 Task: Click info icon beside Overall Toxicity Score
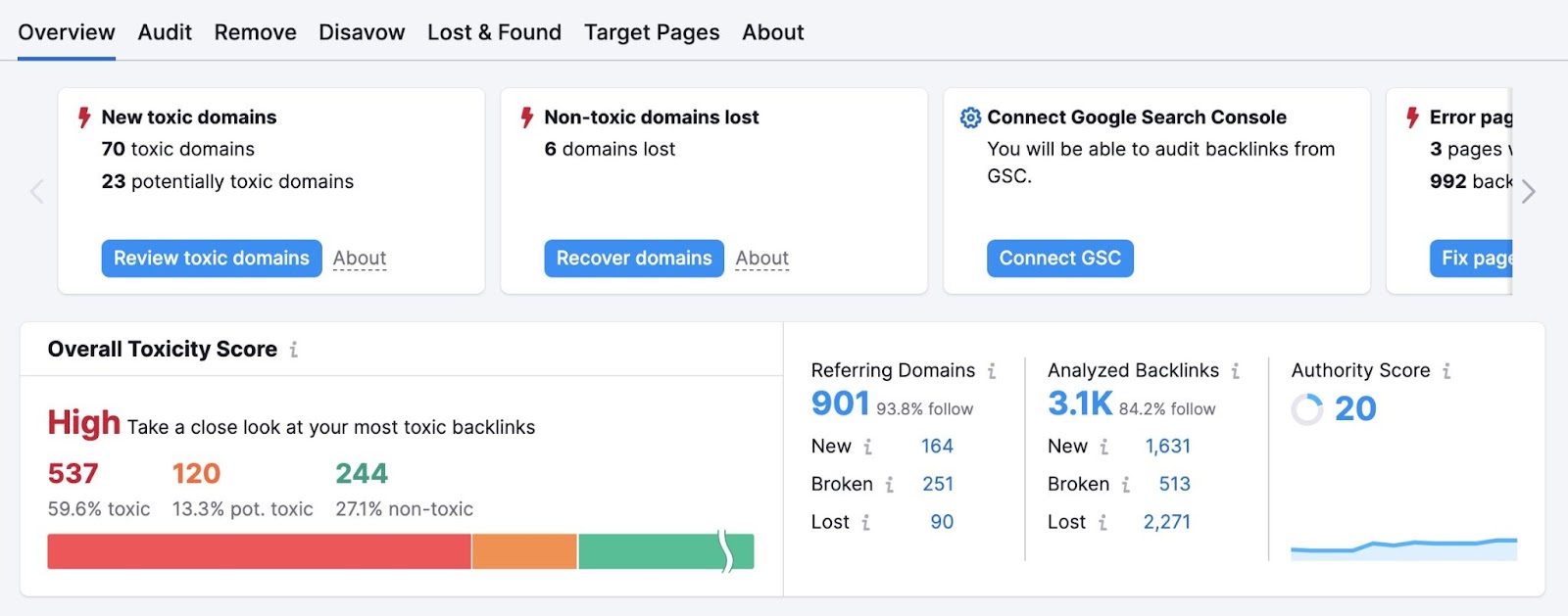point(294,350)
